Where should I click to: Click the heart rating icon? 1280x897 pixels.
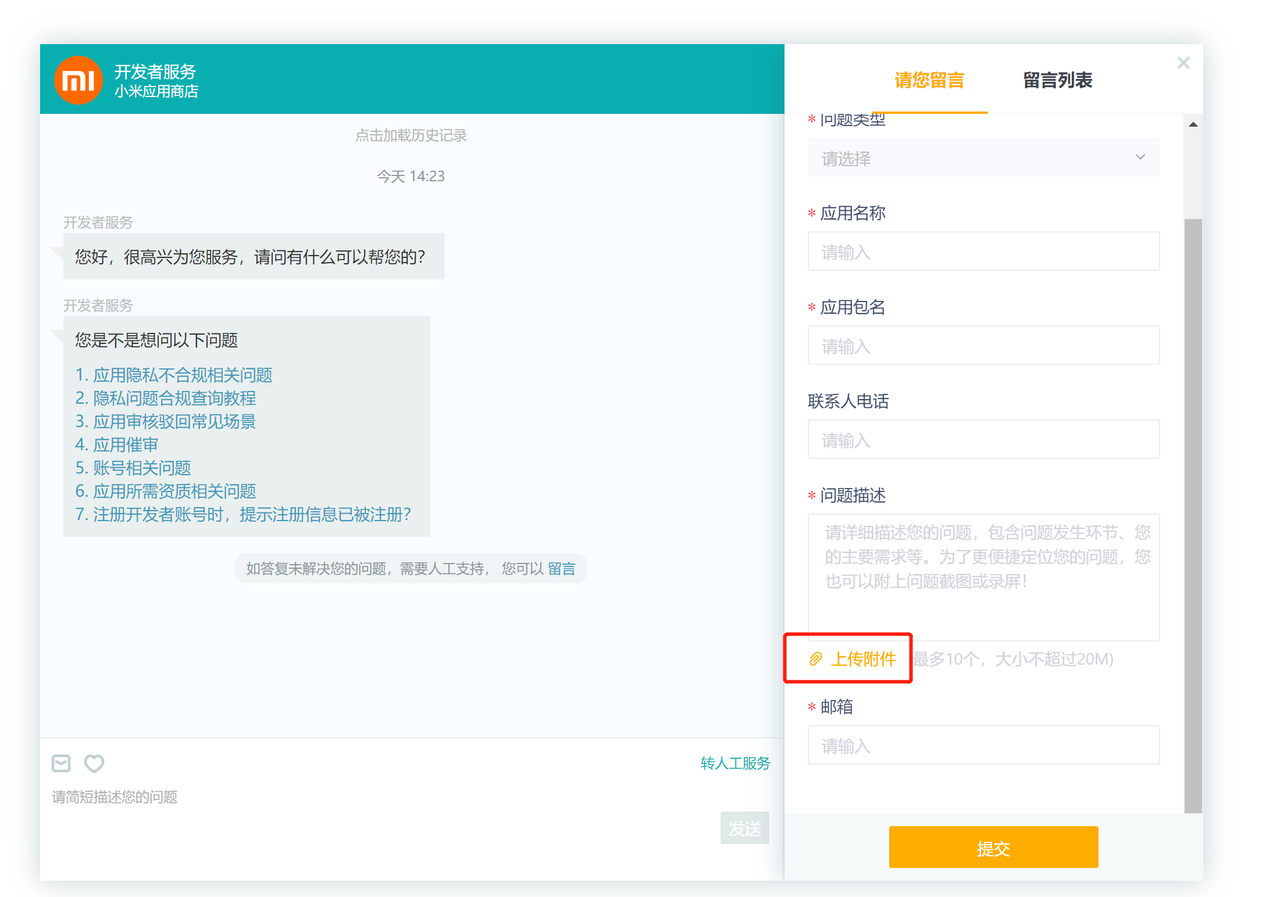click(94, 763)
